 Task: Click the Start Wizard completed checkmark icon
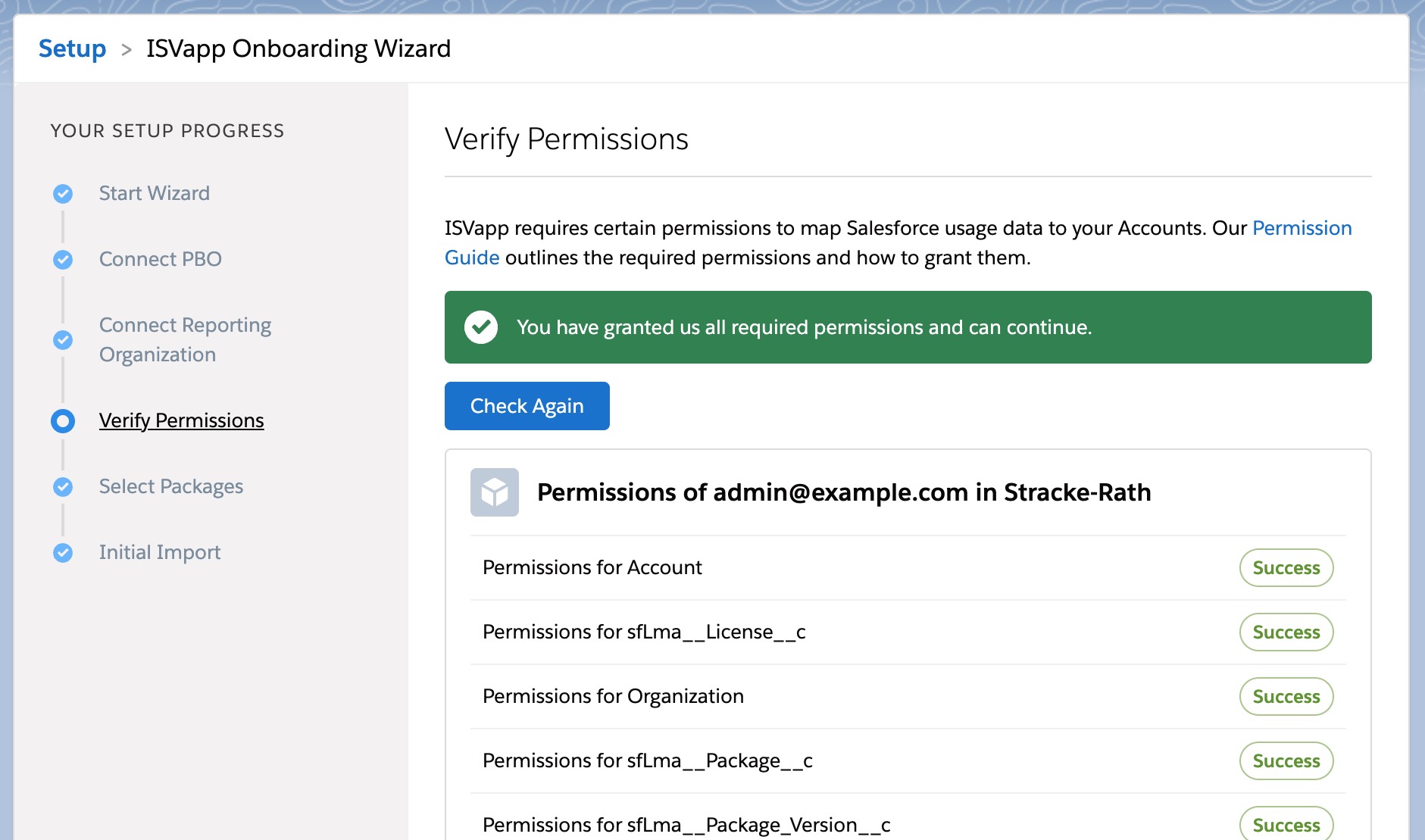(x=63, y=194)
